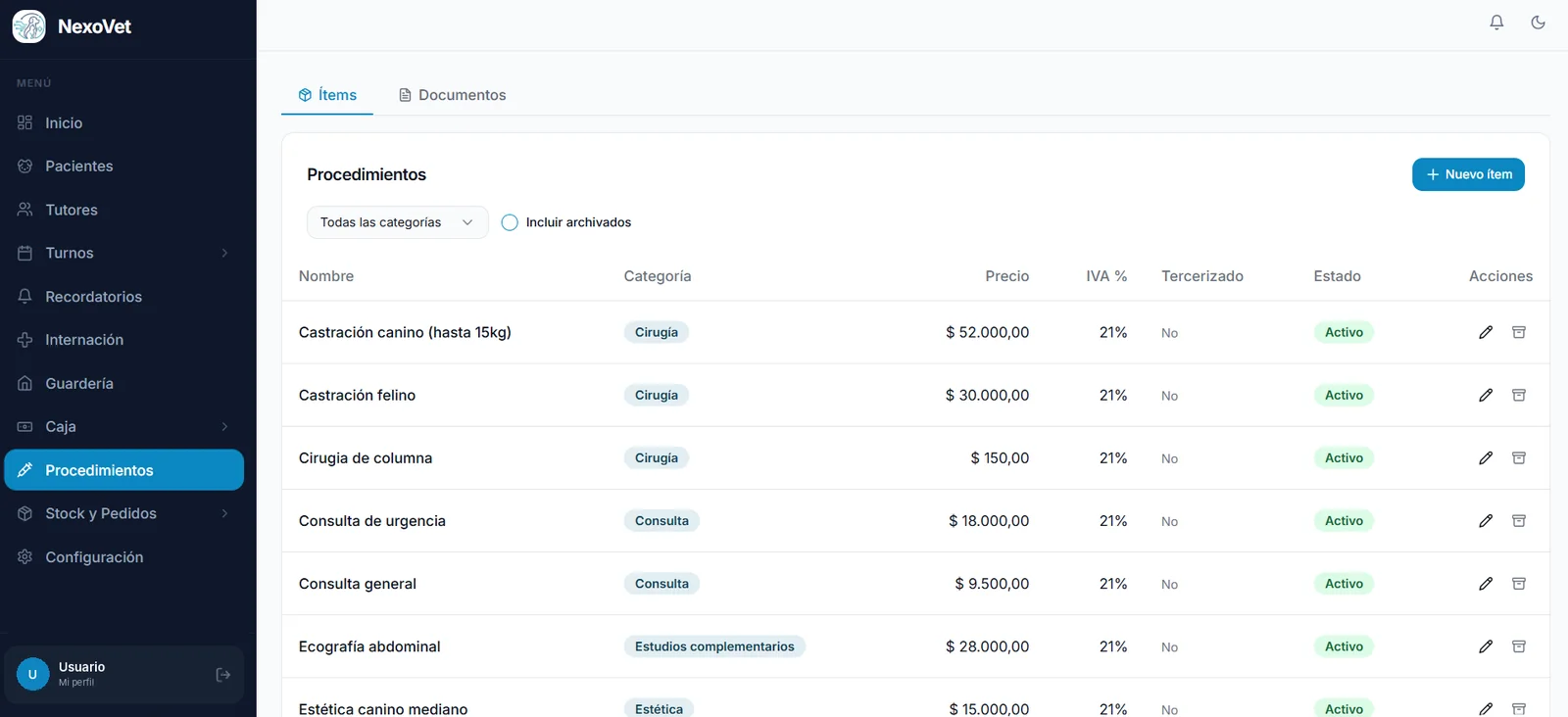Log out using the sidebar exit icon

[222, 674]
